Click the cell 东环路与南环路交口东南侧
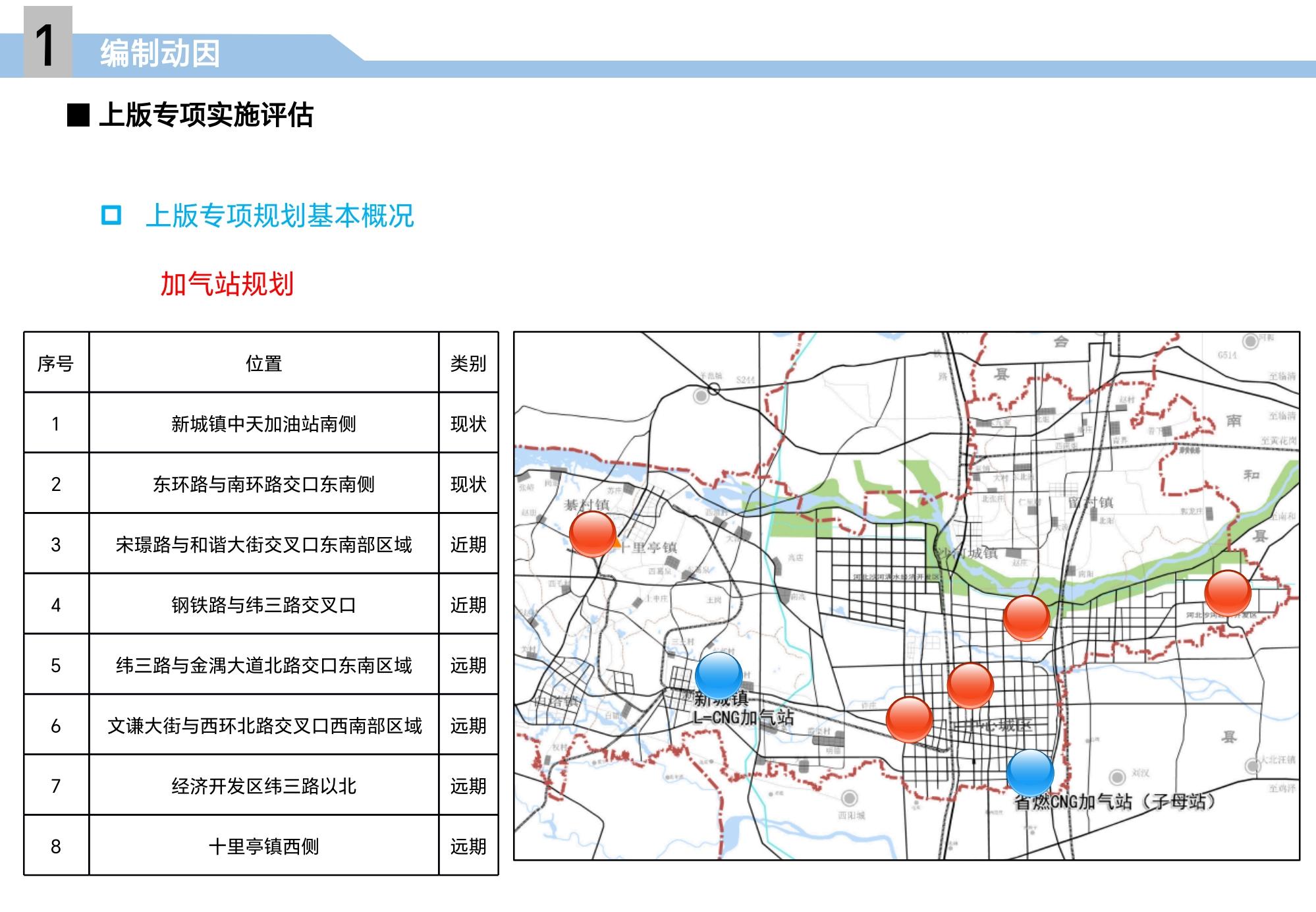Screen dimensions: 1316x912 [x=263, y=484]
